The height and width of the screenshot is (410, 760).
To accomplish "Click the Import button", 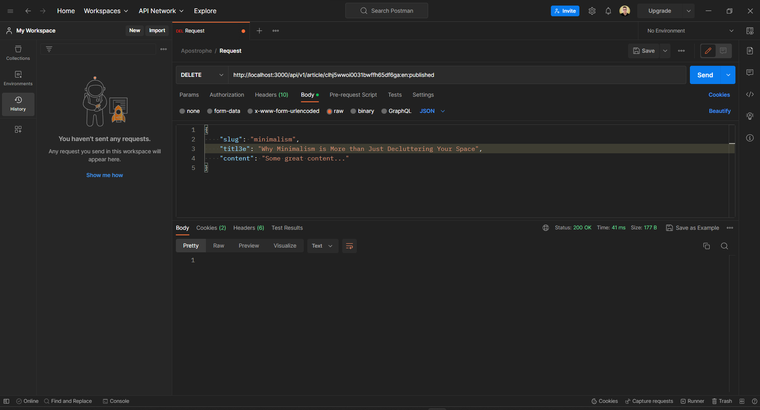I will point(157,31).
